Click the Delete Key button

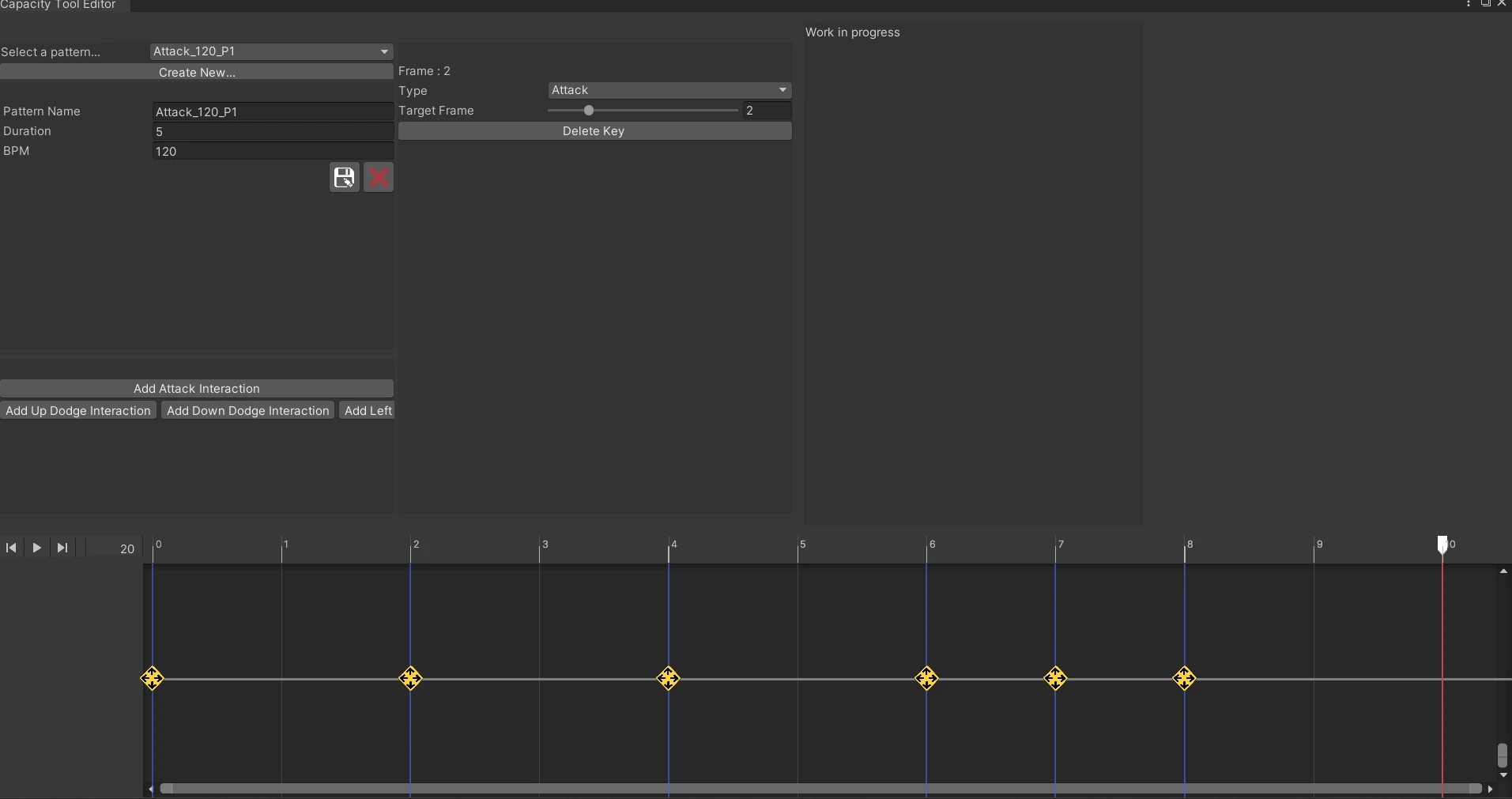[594, 131]
